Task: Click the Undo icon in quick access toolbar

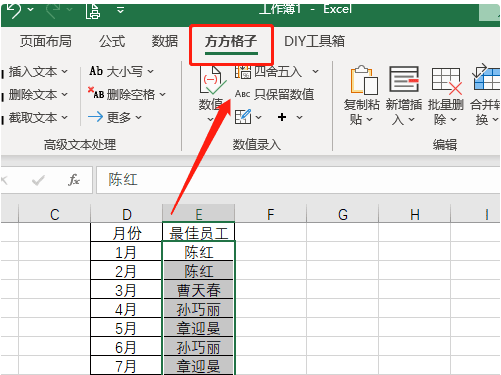Action: (x=14, y=11)
